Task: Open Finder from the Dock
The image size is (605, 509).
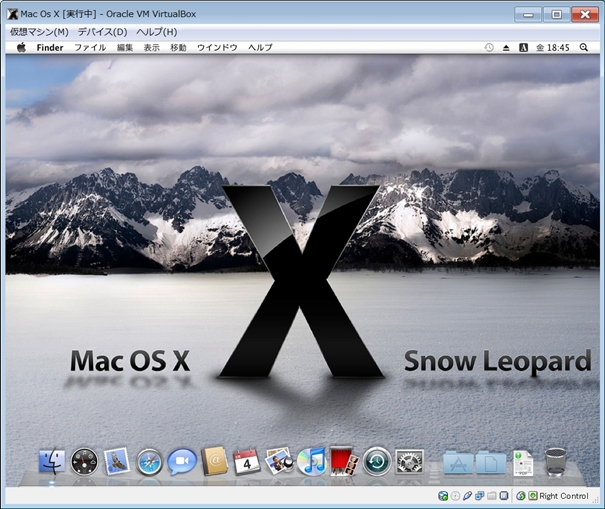Action: [x=52, y=461]
